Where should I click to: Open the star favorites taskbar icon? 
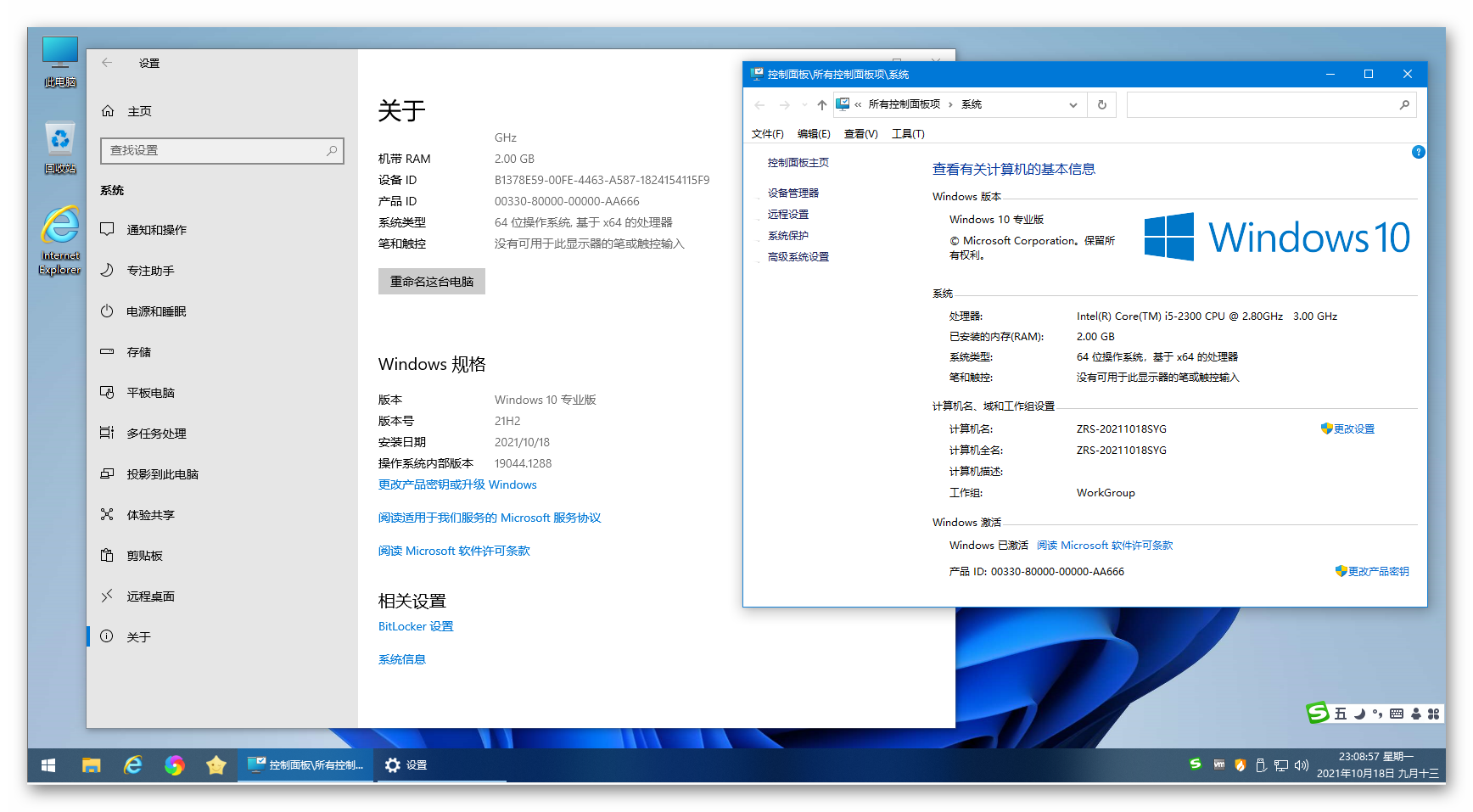216,765
